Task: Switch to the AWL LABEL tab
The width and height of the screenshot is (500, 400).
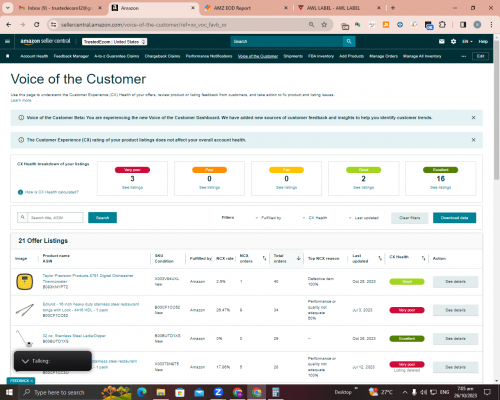Action: 339,8
